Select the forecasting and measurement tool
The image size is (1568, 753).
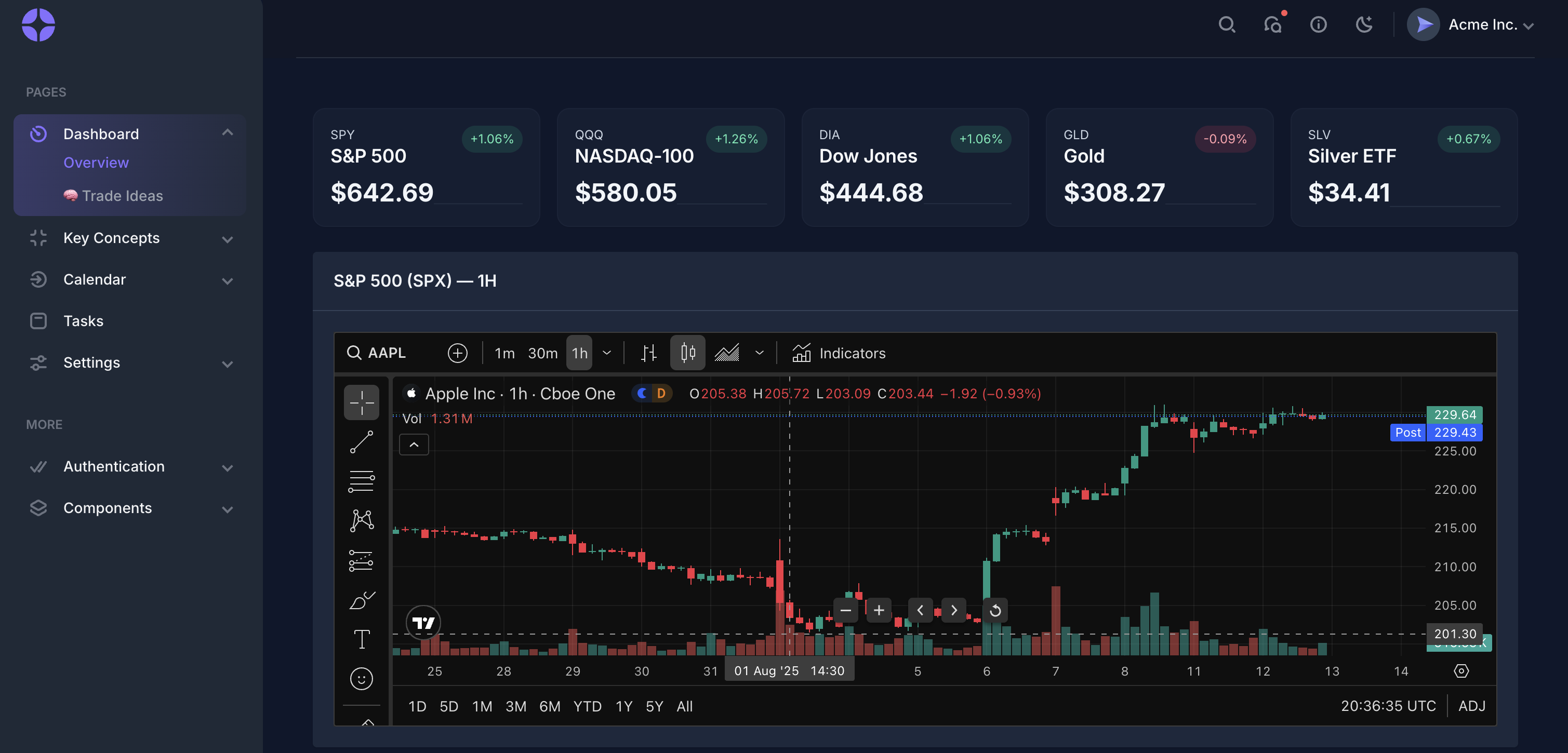tap(362, 560)
